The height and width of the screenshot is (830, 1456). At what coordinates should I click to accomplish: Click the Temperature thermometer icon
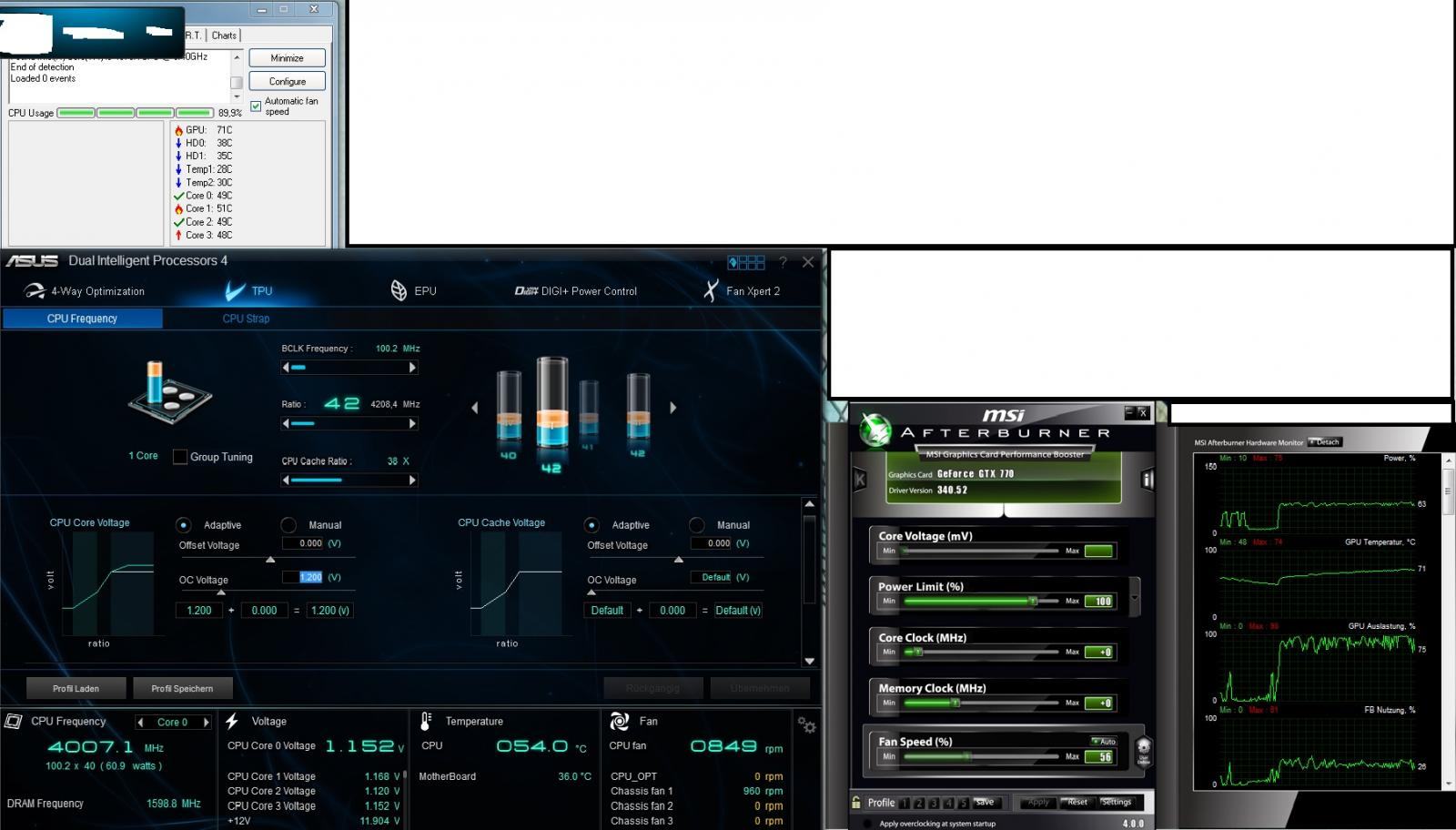426,722
